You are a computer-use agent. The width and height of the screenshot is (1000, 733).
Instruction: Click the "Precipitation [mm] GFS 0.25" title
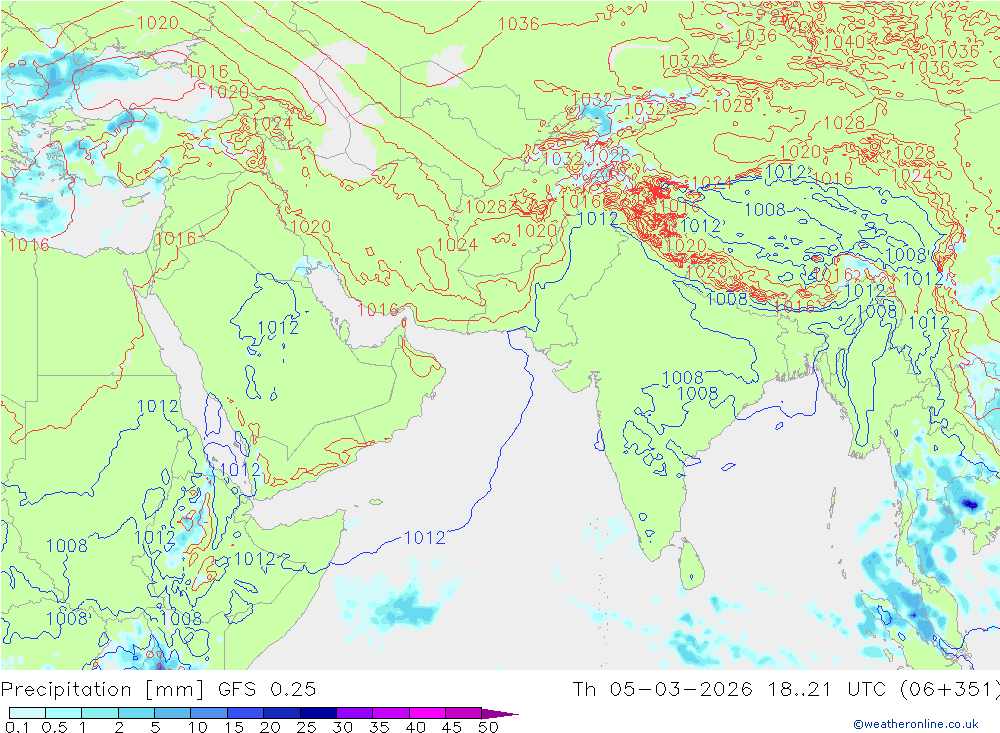(158, 690)
